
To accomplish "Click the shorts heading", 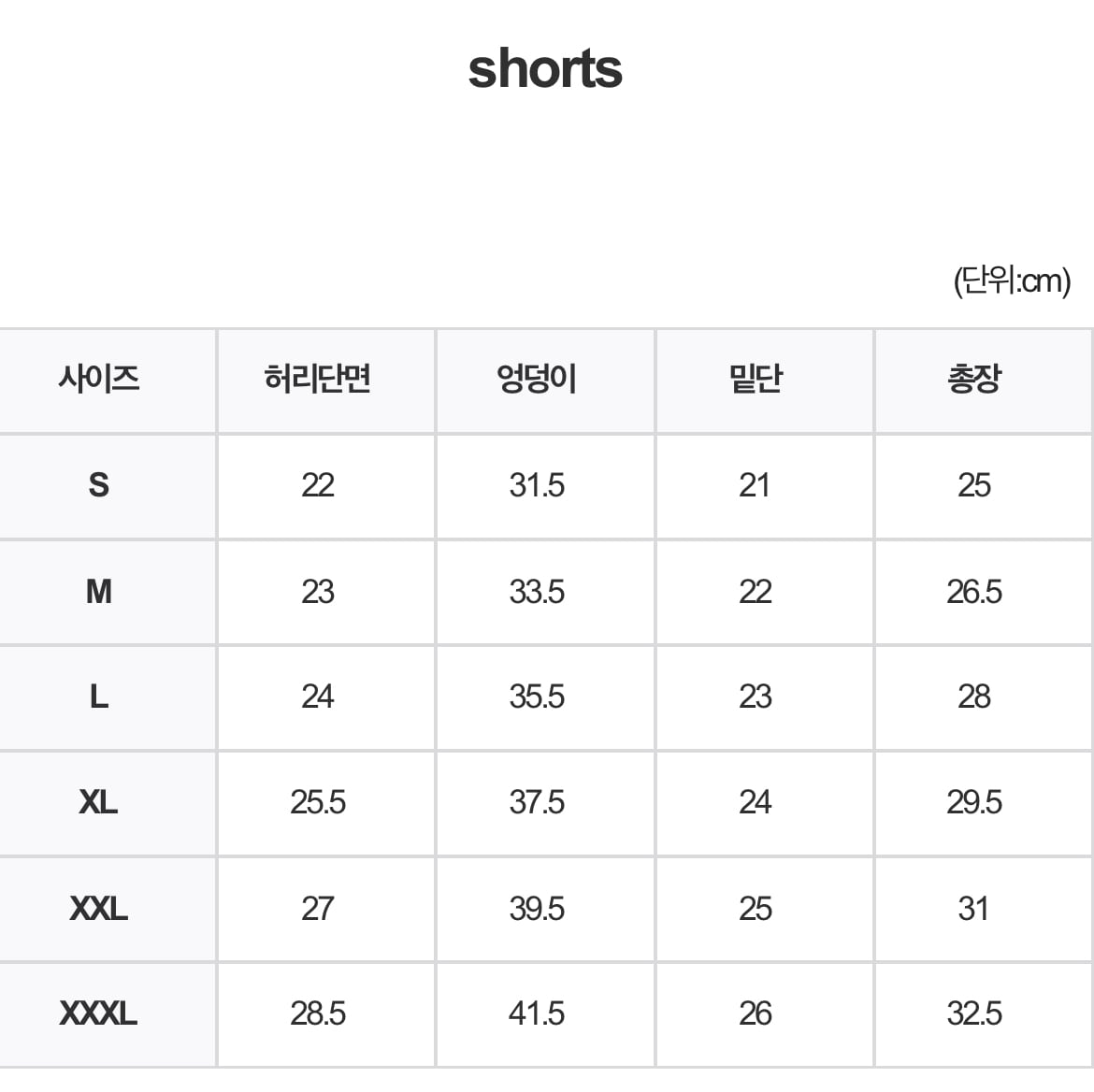I will click(545, 69).
